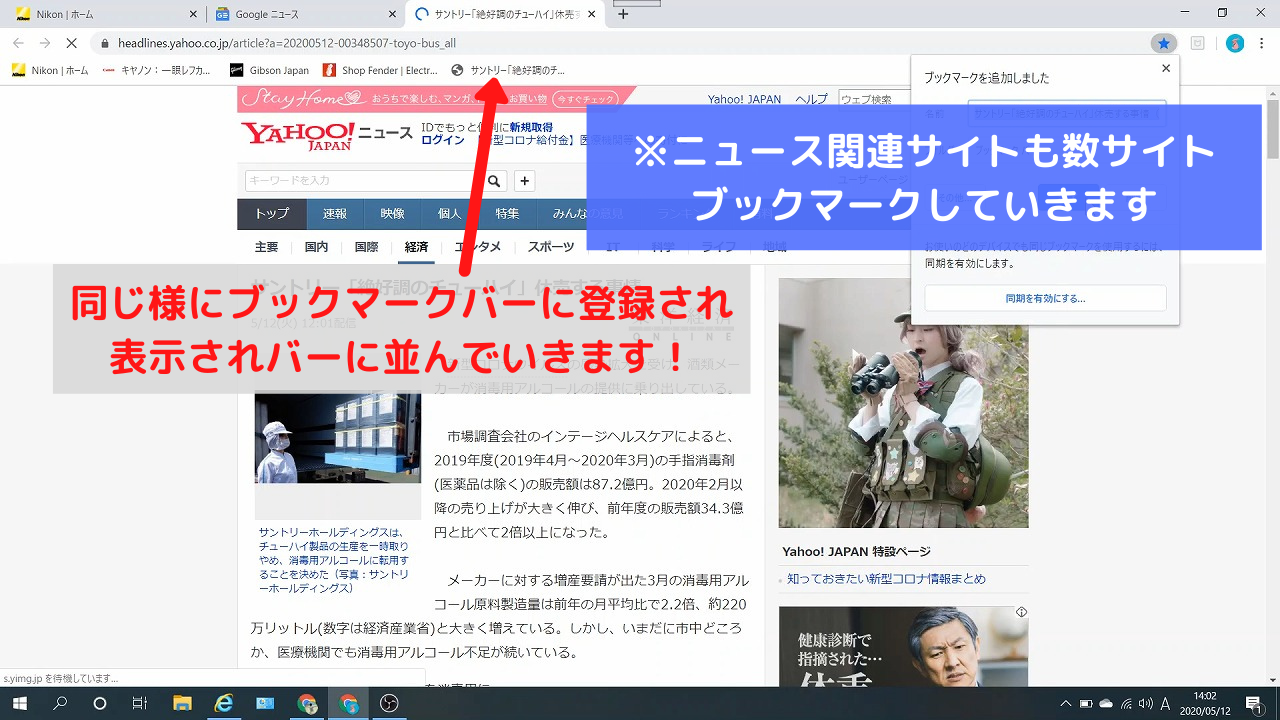
Task: Open Cortana from the taskbar
Action: point(100,703)
